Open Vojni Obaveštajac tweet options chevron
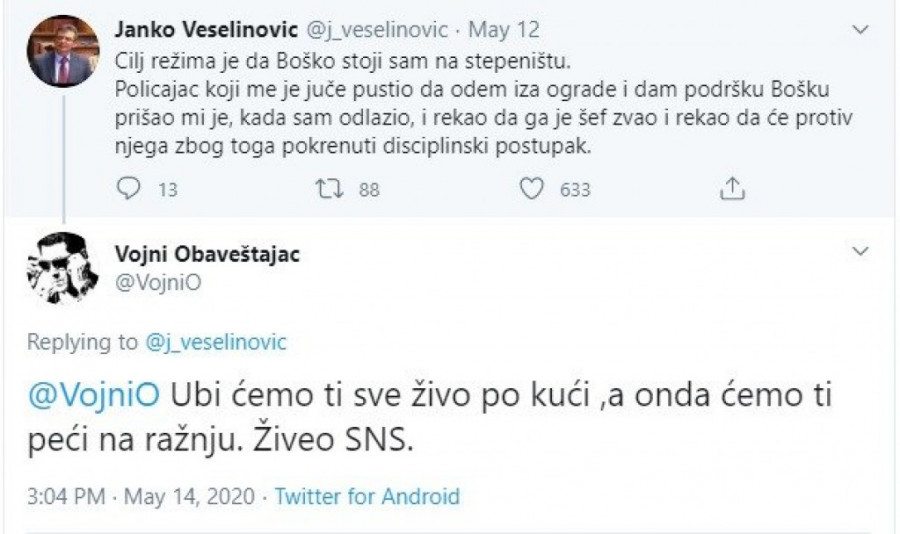 (859, 253)
